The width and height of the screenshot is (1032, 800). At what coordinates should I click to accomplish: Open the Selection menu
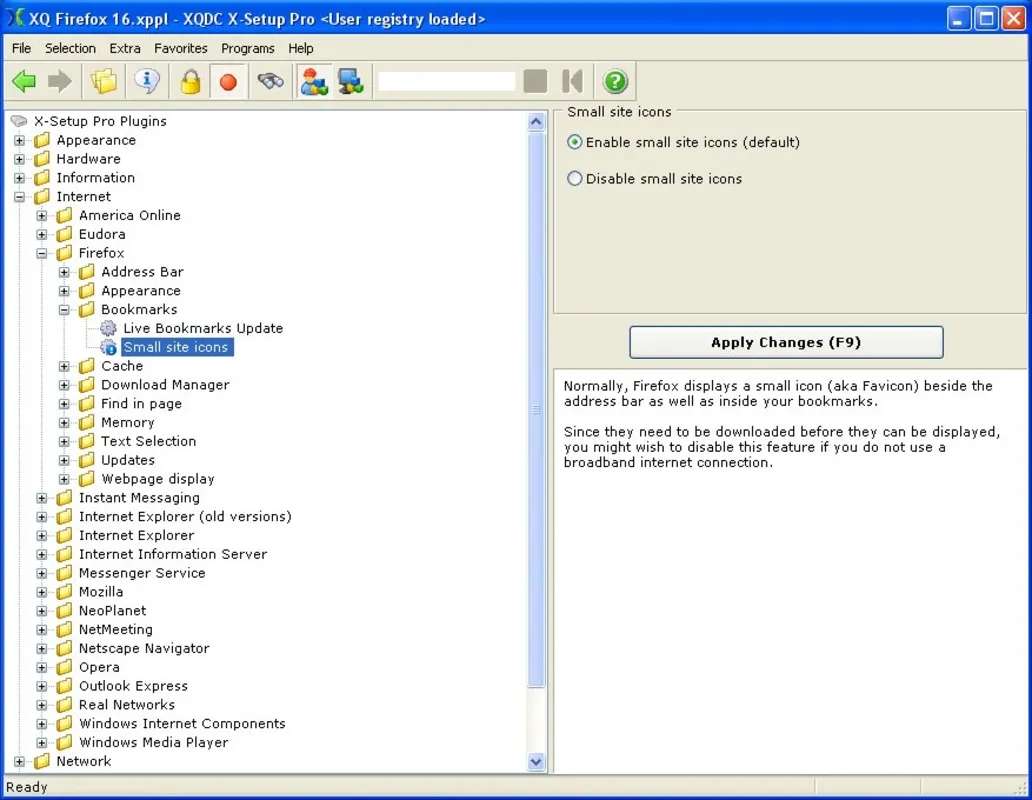pyautogui.click(x=70, y=48)
